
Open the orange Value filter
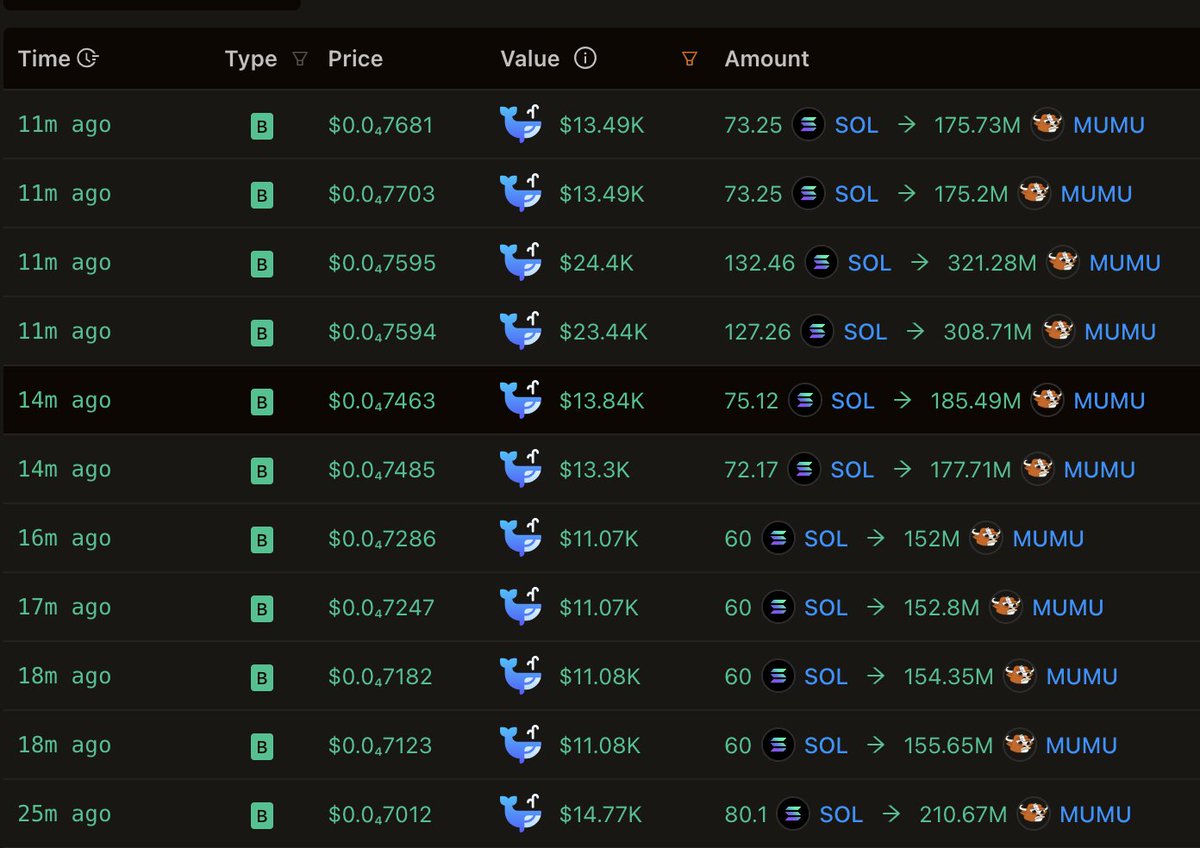(689, 59)
